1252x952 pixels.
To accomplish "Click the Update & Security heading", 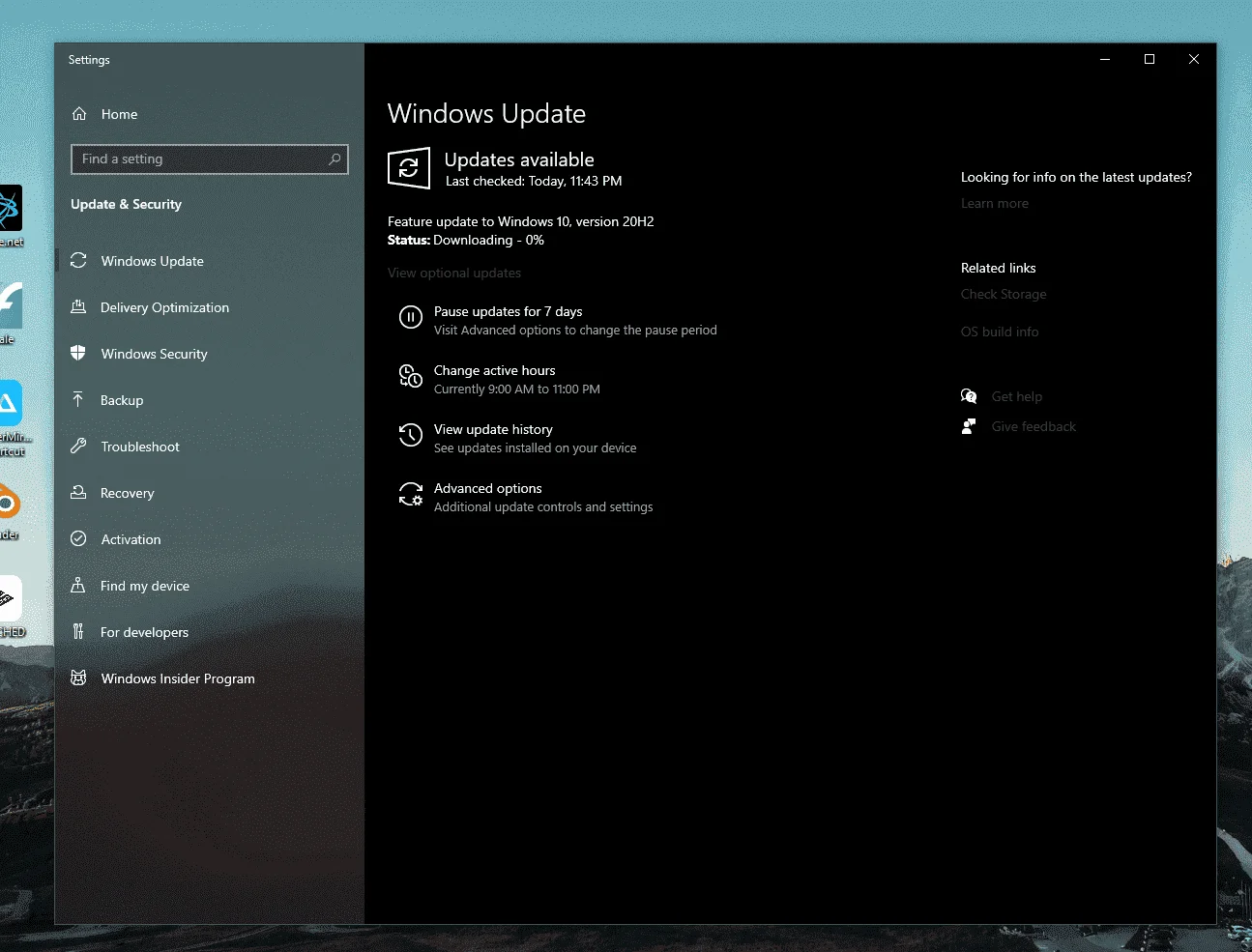I will (x=126, y=204).
